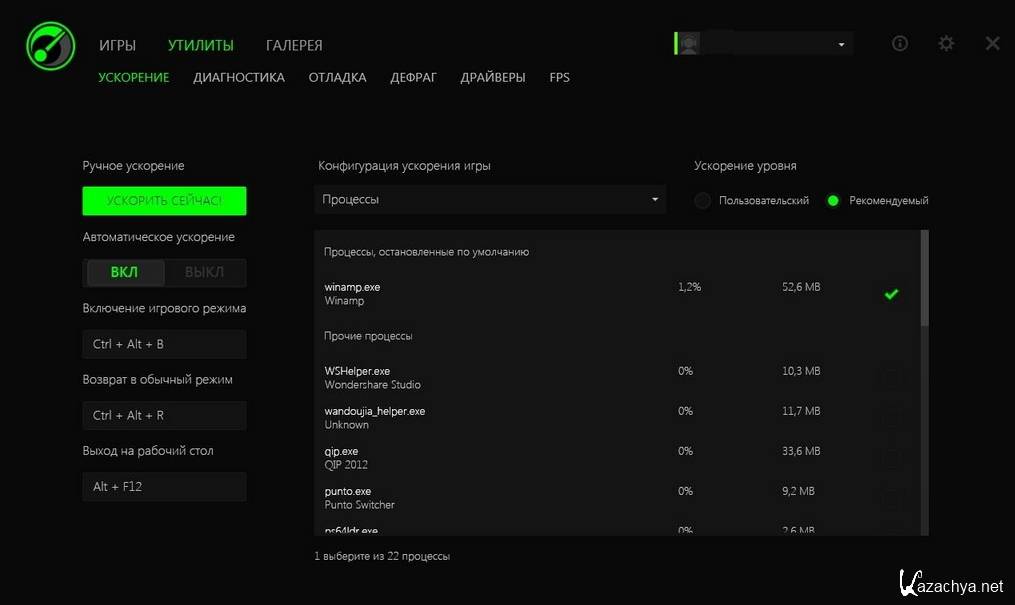Tick the checkbox for qip.exe
The width and height of the screenshot is (1015, 605).
pos(891,458)
